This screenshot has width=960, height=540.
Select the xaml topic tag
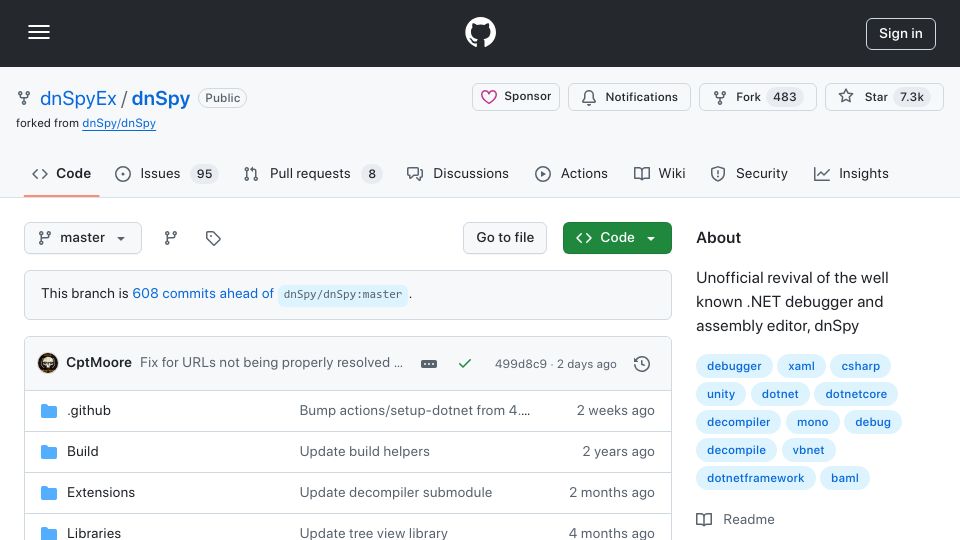coord(801,366)
